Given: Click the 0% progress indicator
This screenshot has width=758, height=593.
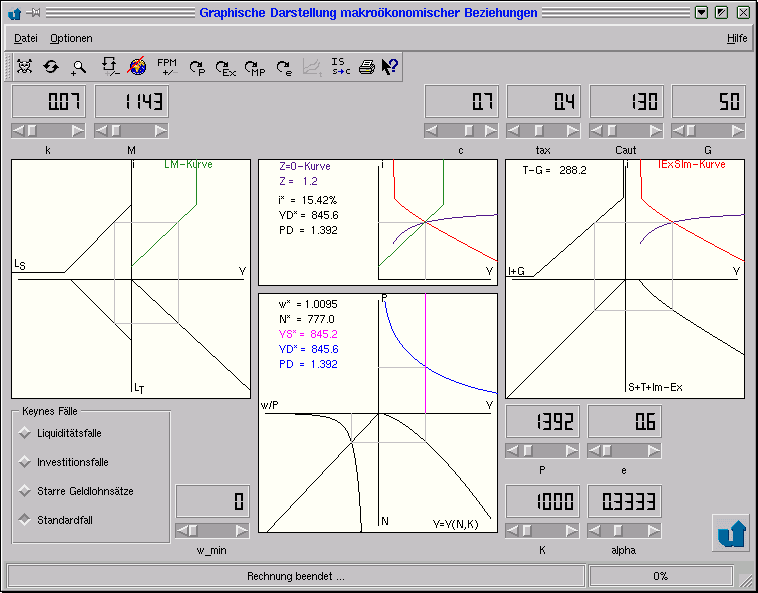Looking at the screenshot, I should (660, 576).
